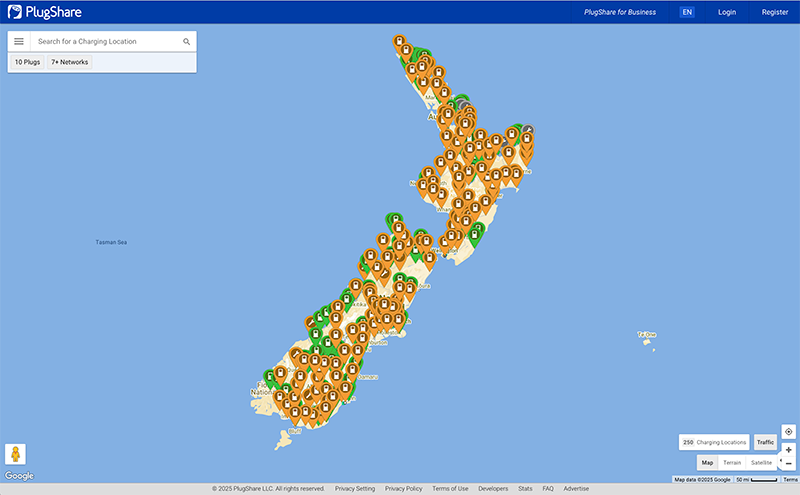Toggle the Traffic layer
This screenshot has width=800, height=495.
[x=765, y=442]
